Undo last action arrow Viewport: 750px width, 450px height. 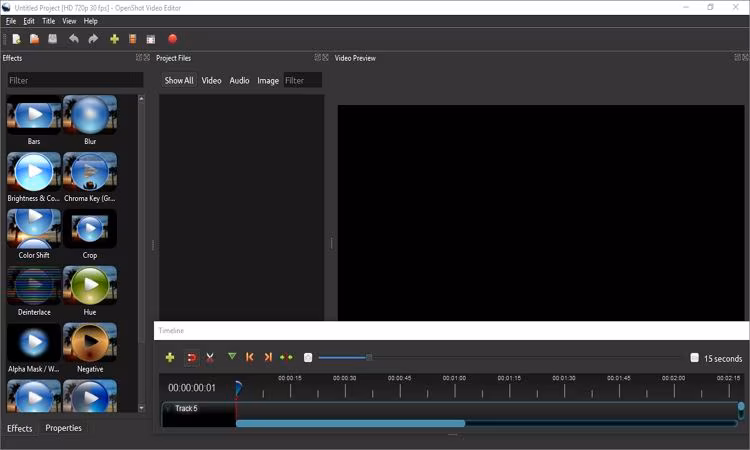coord(74,39)
